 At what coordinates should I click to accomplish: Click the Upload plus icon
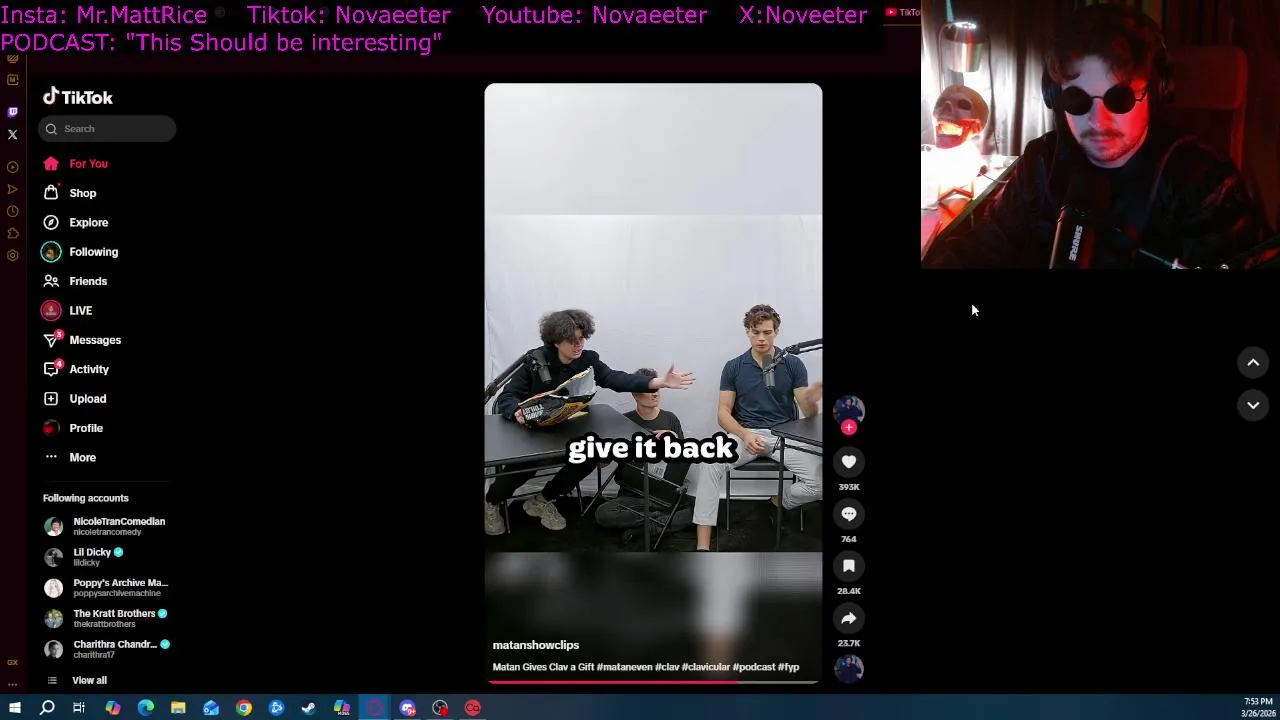(x=51, y=399)
